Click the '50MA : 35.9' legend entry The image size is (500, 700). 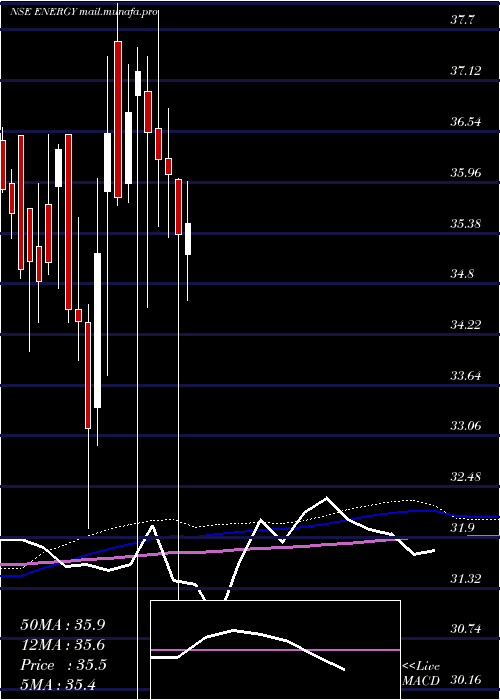point(63,625)
